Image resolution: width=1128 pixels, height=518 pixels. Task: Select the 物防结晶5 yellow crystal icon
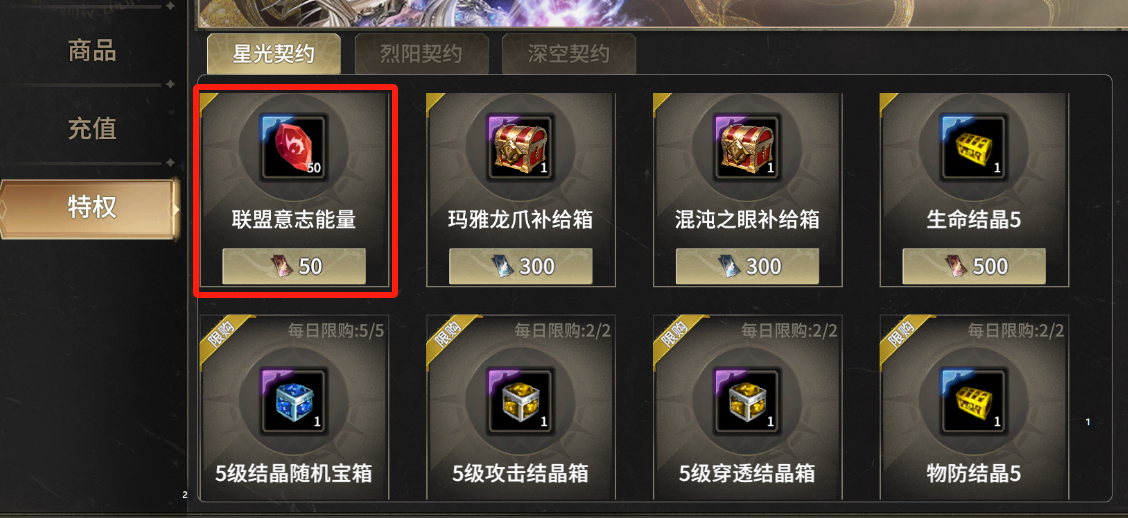974,401
